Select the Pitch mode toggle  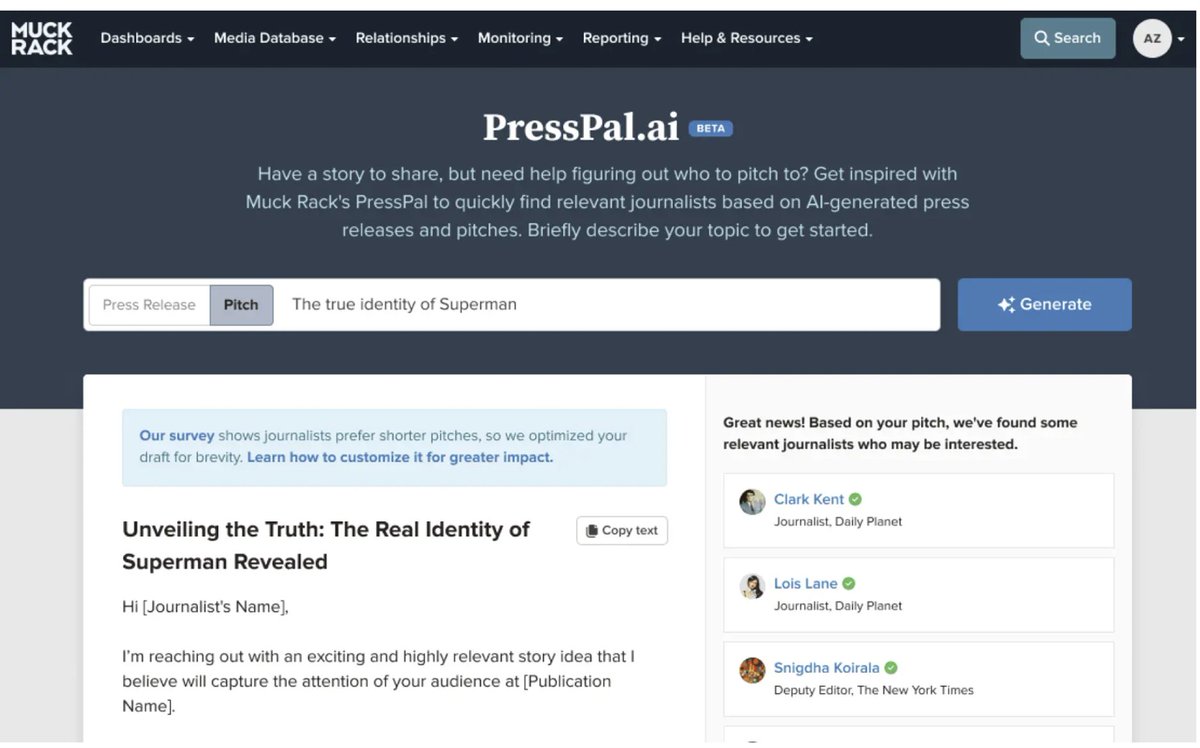pos(241,305)
